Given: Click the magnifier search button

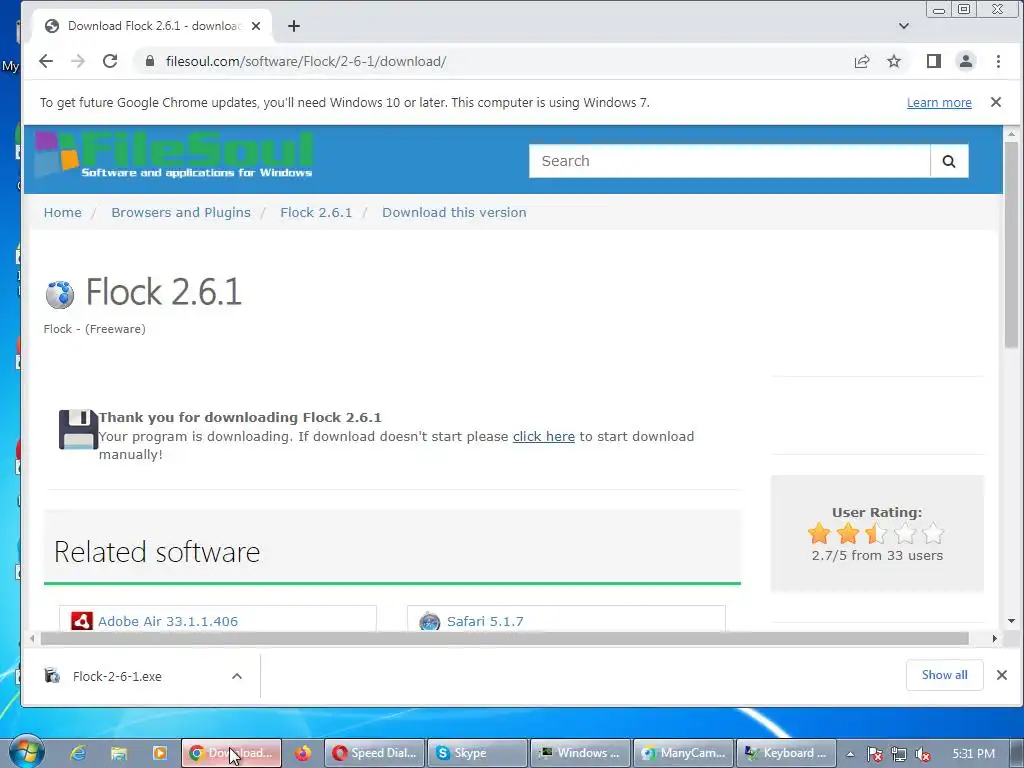Looking at the screenshot, I should pos(949,161).
